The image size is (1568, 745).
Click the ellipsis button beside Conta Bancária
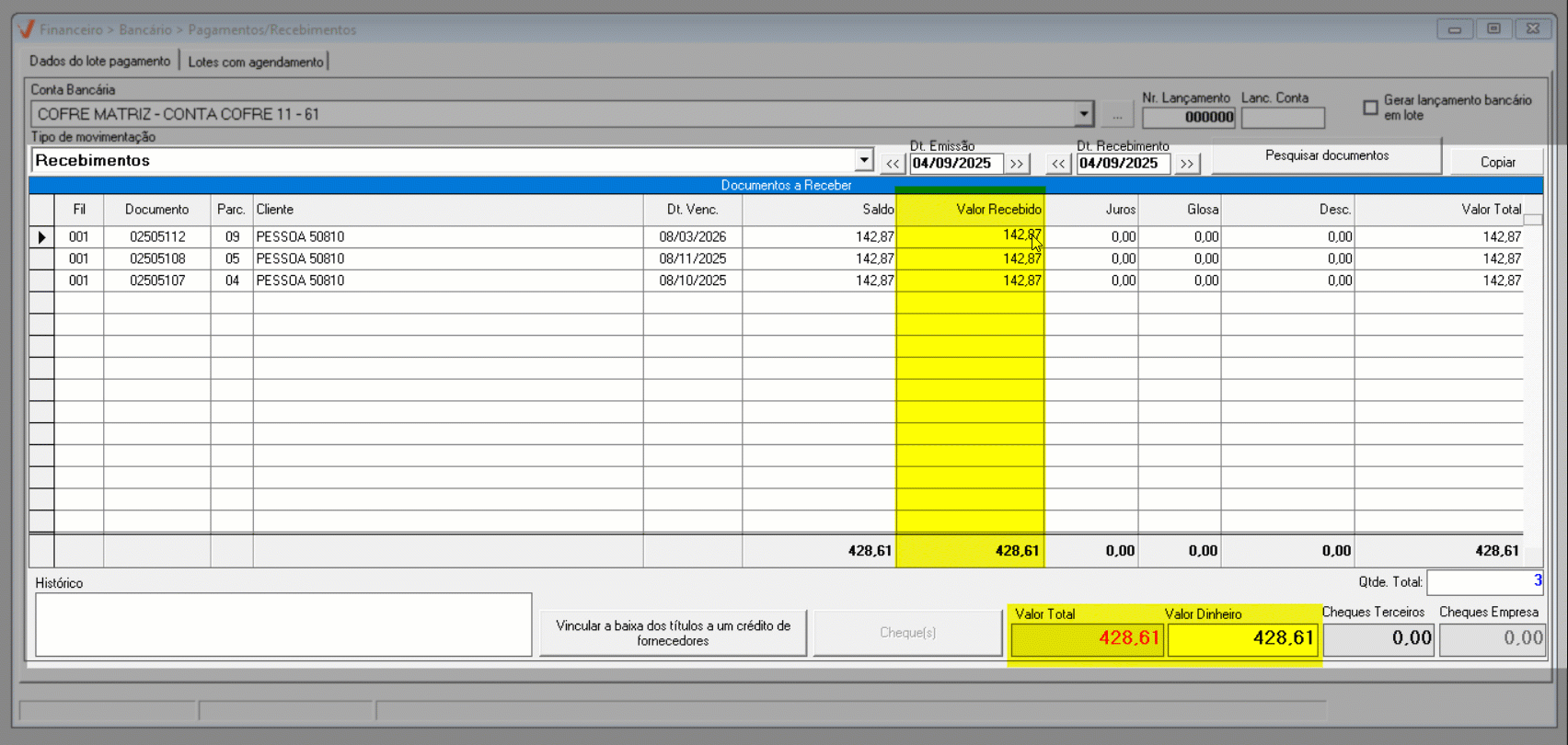[x=1116, y=115]
